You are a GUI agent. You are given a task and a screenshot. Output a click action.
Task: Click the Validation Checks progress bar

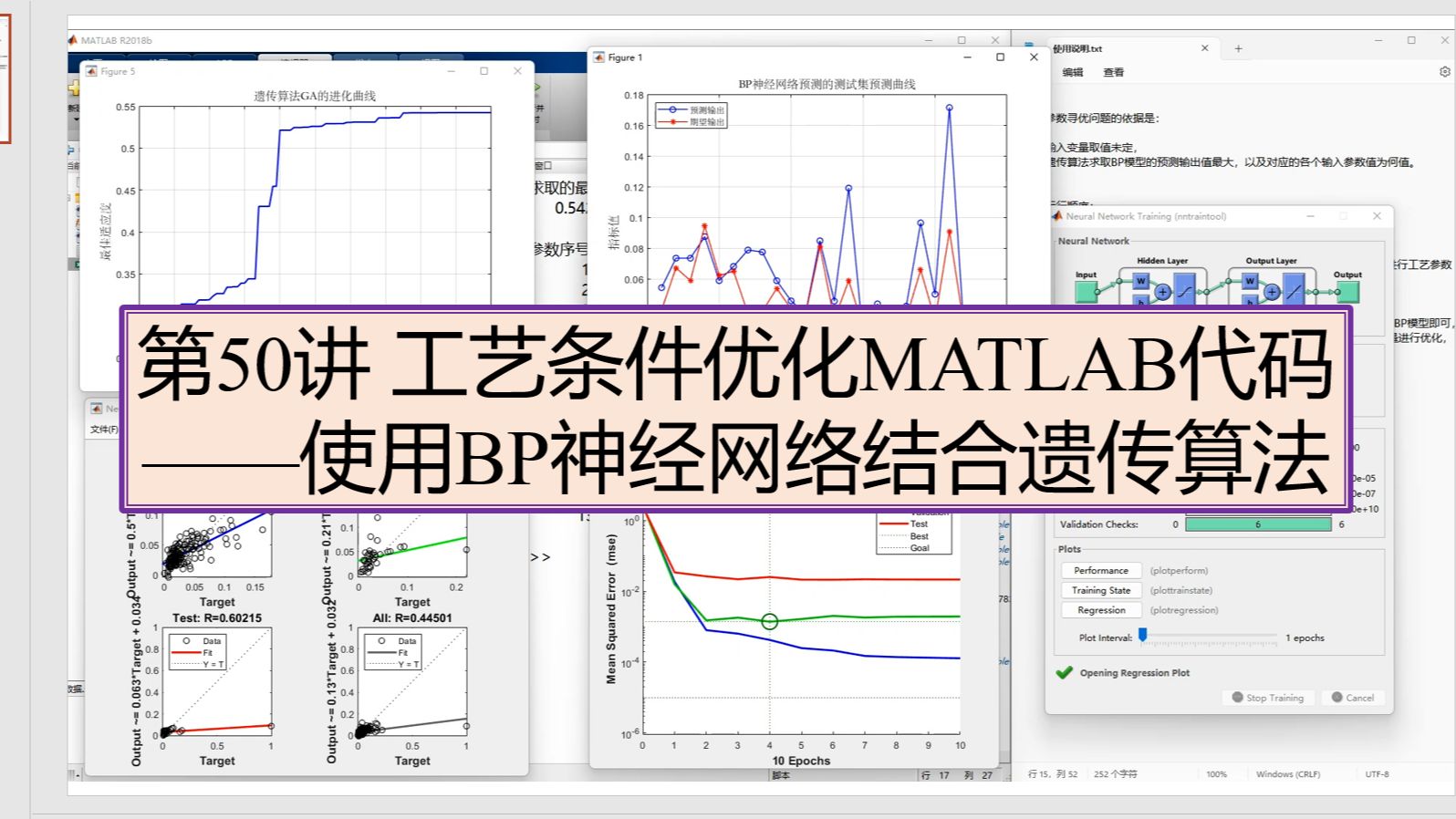pos(1258,524)
